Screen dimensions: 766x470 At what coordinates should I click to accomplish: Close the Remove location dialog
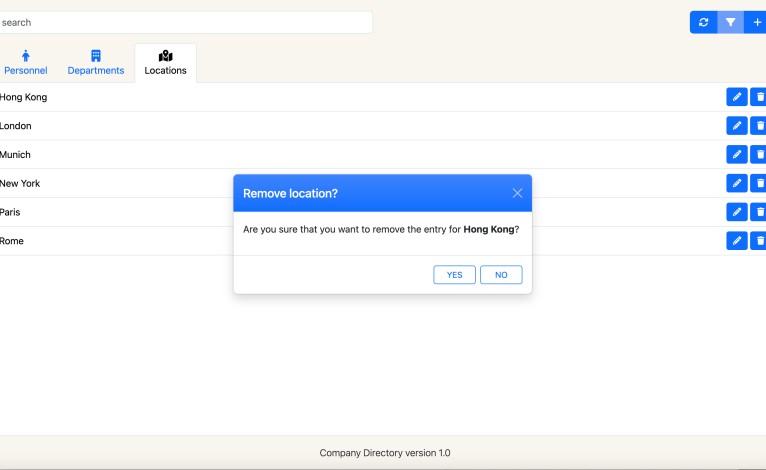click(x=517, y=193)
